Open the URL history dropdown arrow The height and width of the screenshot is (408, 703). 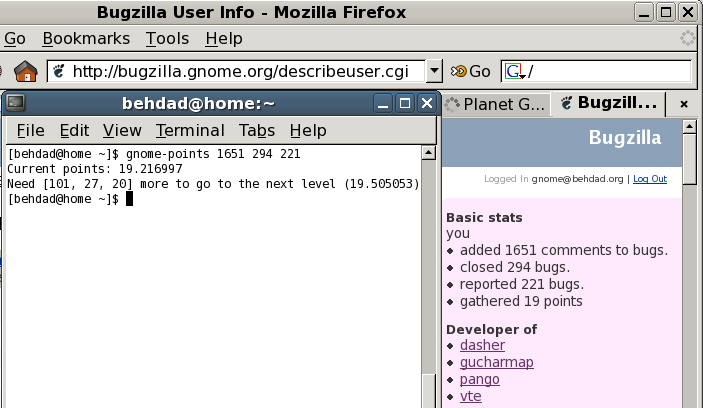tap(434, 71)
